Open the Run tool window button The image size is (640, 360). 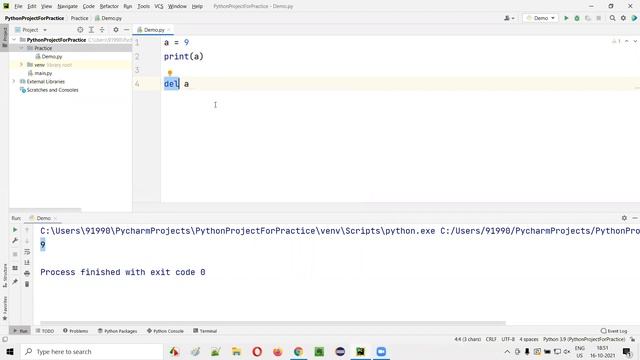pos(20,331)
